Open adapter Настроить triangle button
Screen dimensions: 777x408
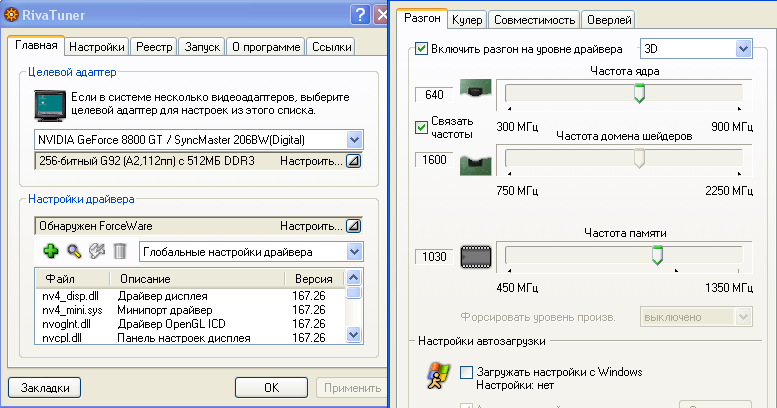click(353, 161)
